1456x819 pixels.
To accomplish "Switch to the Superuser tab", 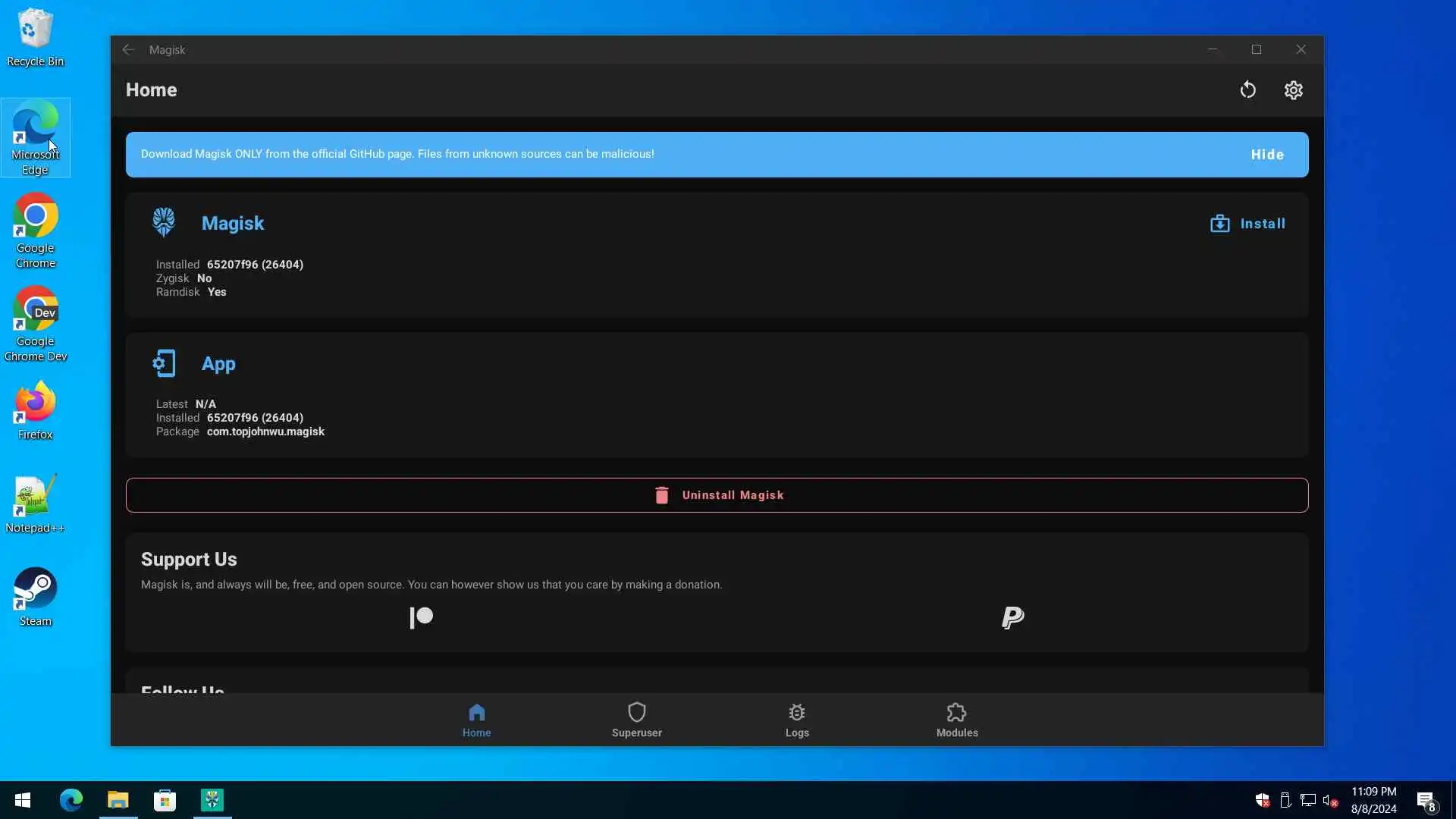I will coord(636,720).
